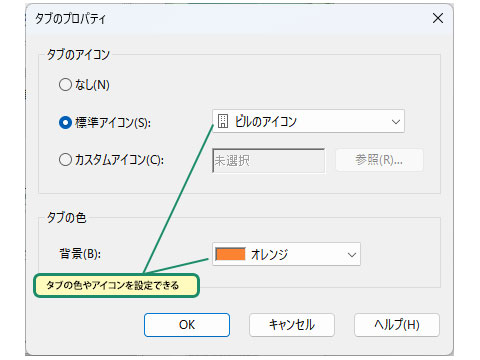
Task: Open the ビルのアイコン standard icon dropdown
Action: point(308,121)
